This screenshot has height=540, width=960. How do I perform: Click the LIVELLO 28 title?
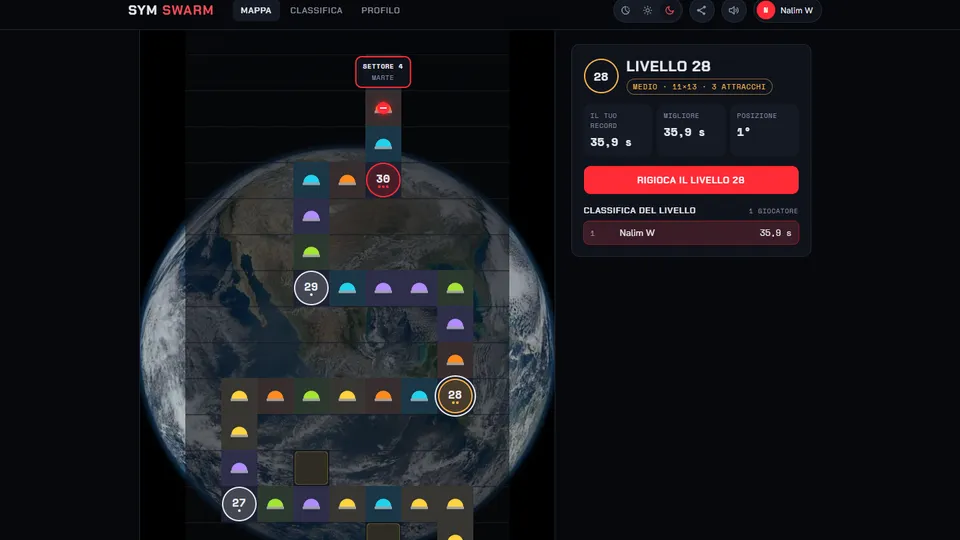pyautogui.click(x=668, y=66)
